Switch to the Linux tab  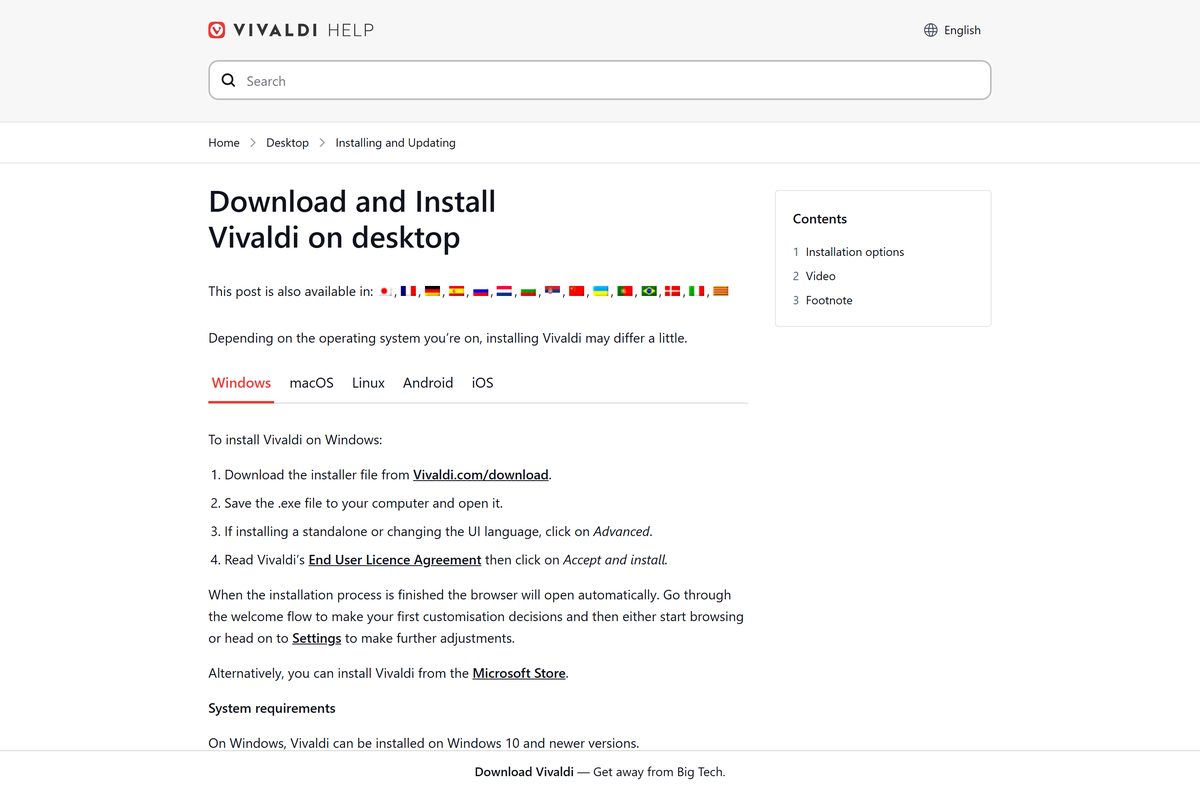click(368, 383)
